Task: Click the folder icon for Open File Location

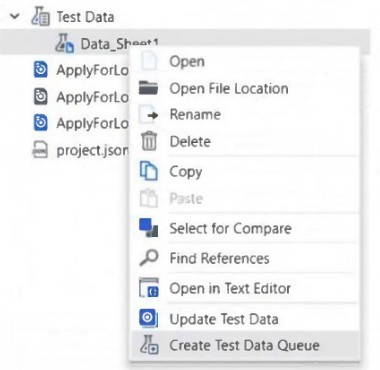Action: (148, 88)
